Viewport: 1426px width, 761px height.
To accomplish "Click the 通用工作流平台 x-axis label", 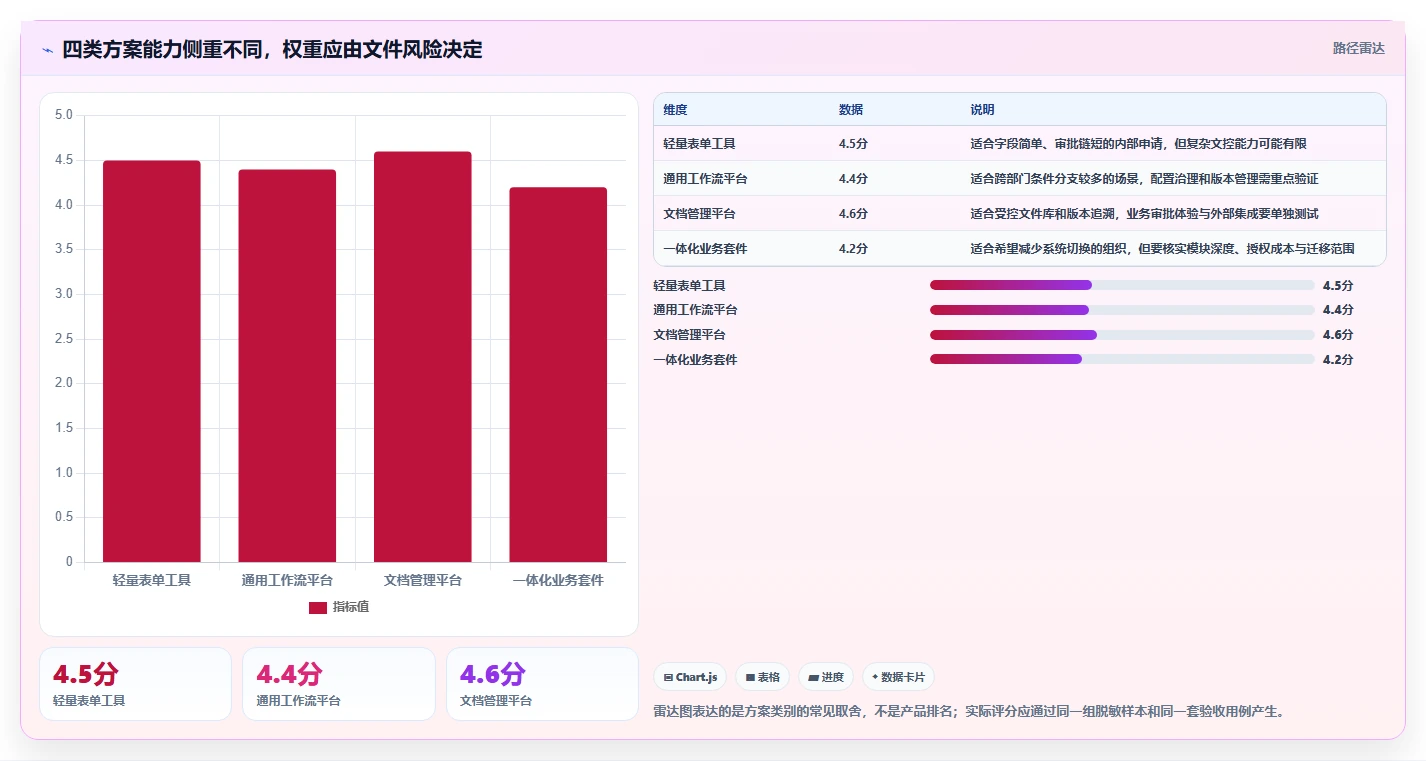I will [x=287, y=580].
